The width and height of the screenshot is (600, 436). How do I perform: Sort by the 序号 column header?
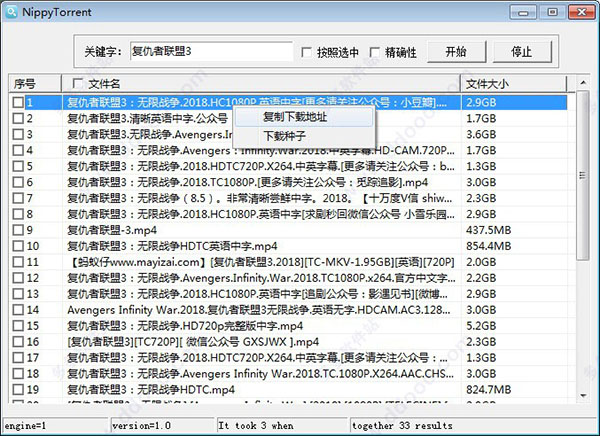35,83
